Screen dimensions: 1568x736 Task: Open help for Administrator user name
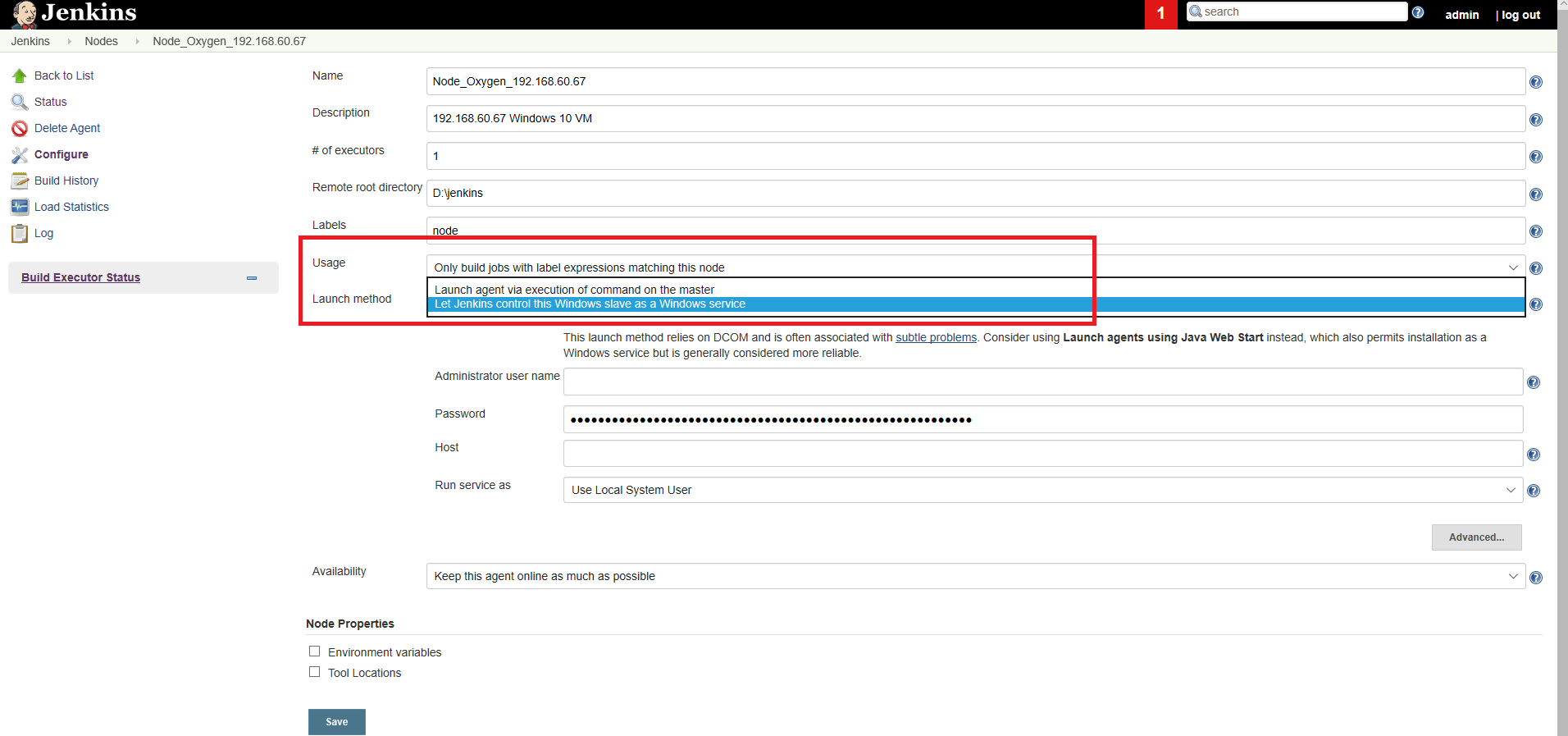coord(1534,382)
